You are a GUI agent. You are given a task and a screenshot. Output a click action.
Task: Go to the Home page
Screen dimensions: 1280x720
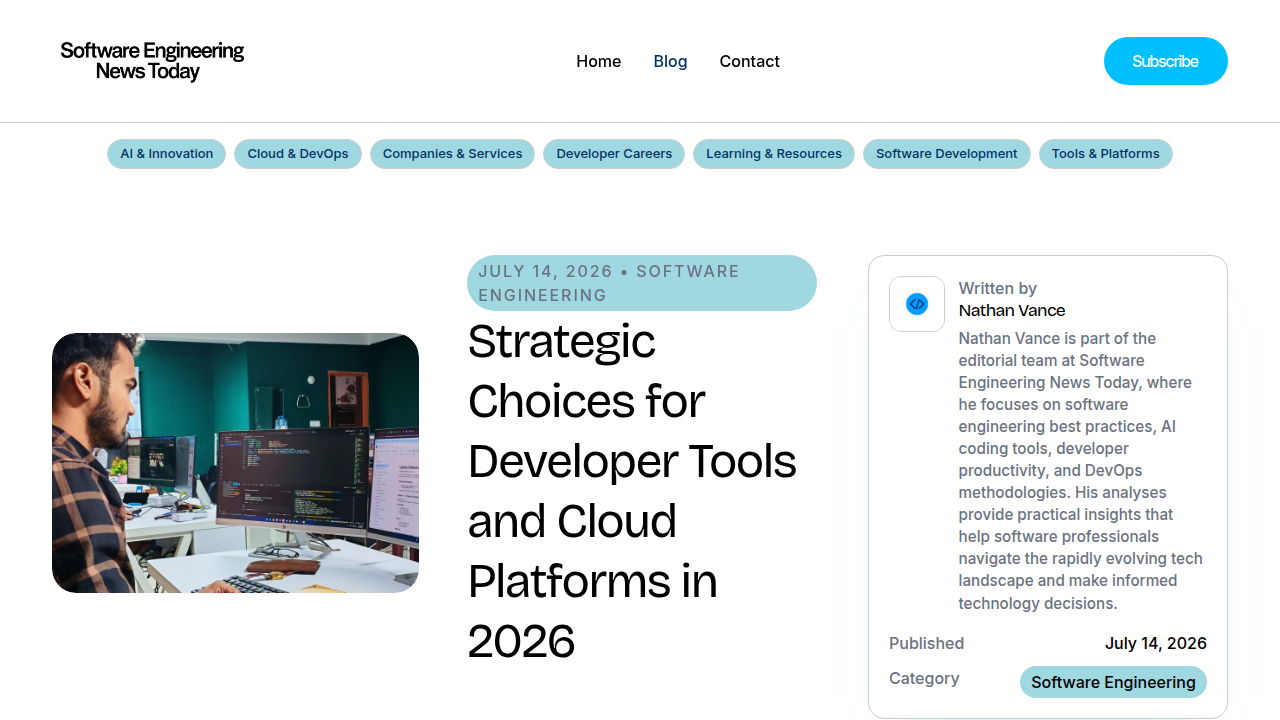point(598,61)
